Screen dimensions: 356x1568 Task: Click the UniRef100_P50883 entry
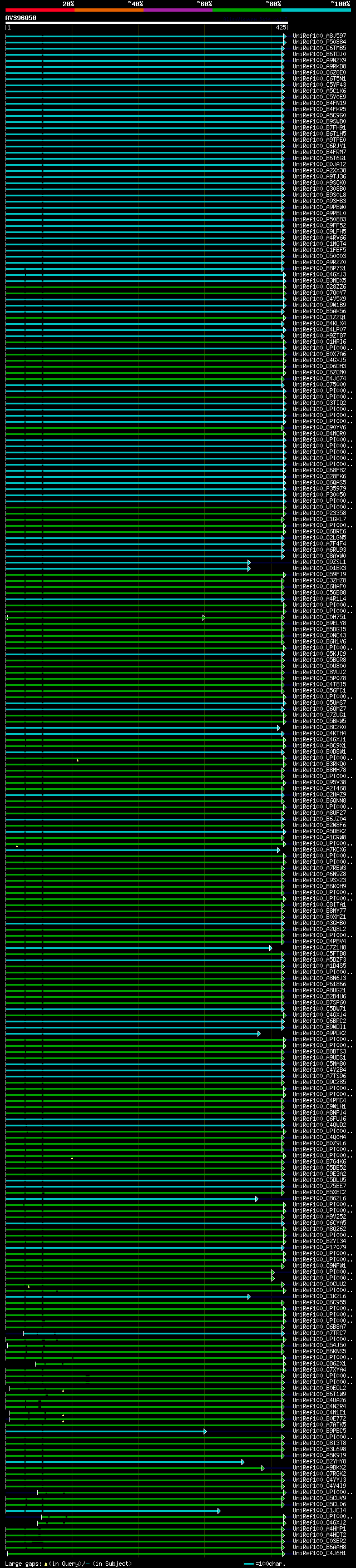(x=319, y=219)
